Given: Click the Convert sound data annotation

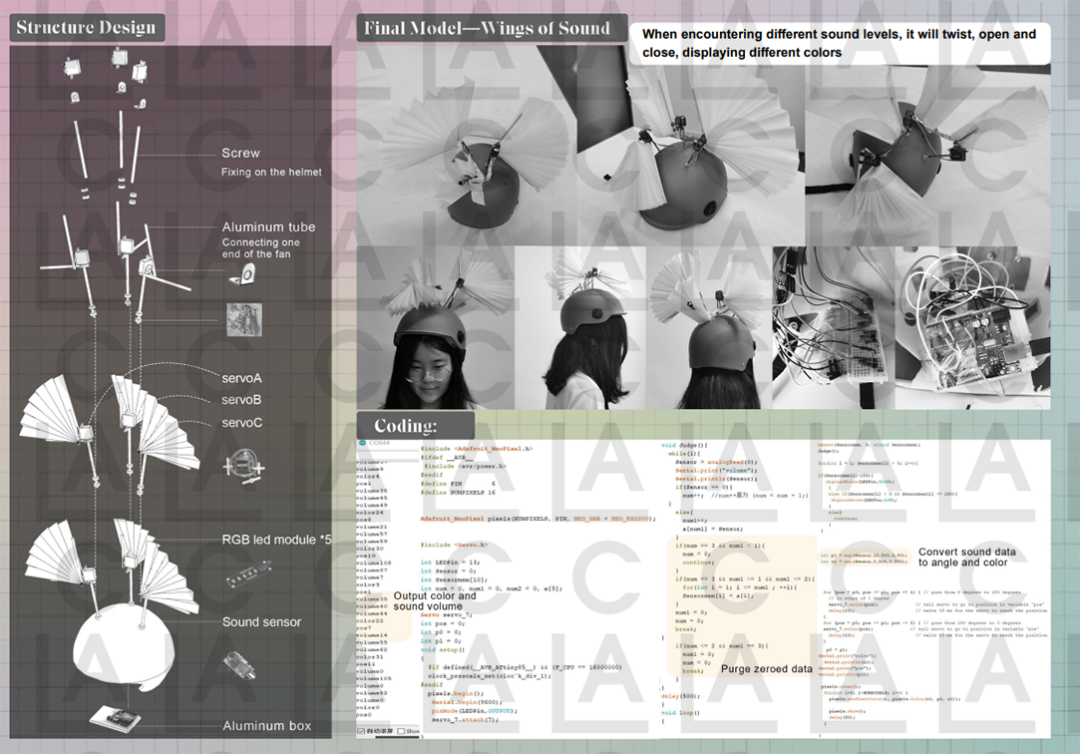Looking at the screenshot, I should (967, 557).
